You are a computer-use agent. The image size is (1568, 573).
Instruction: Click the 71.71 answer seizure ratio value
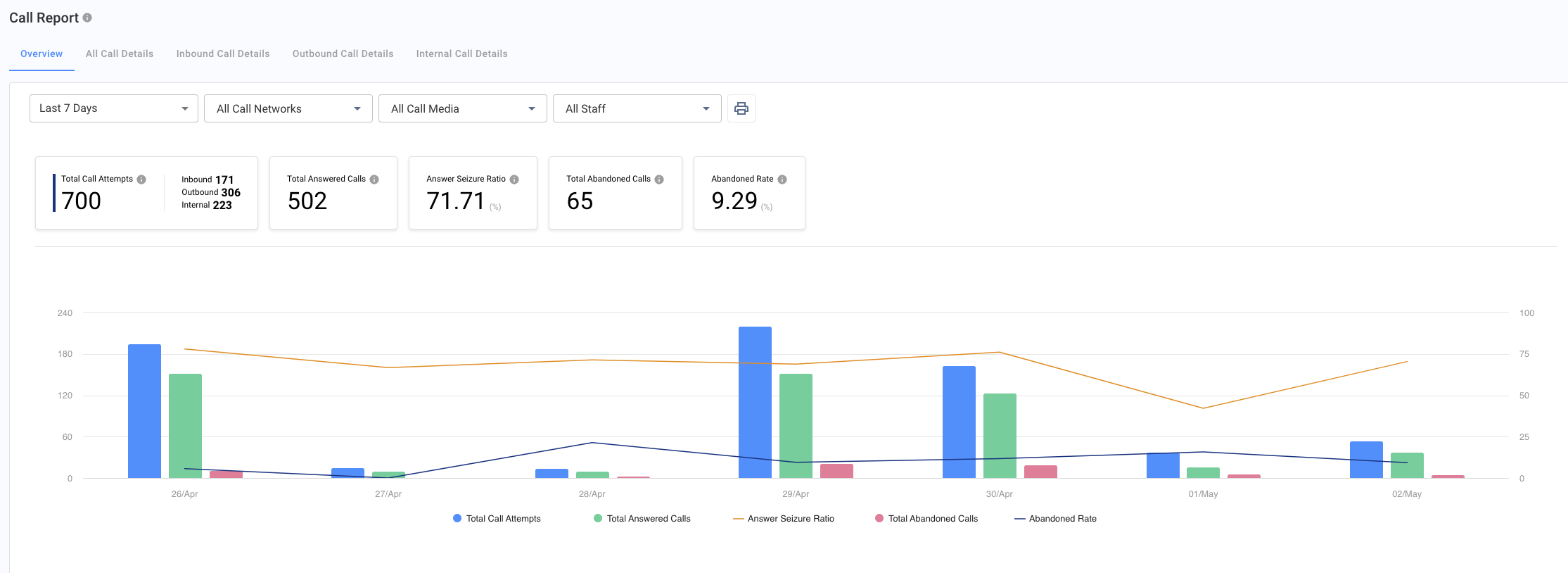pyautogui.click(x=456, y=201)
